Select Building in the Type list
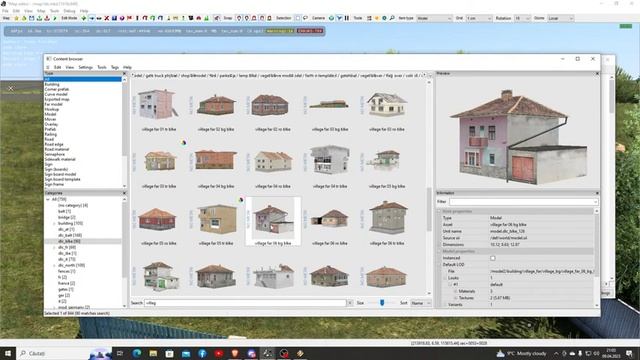640x360 pixels. pos(52,84)
